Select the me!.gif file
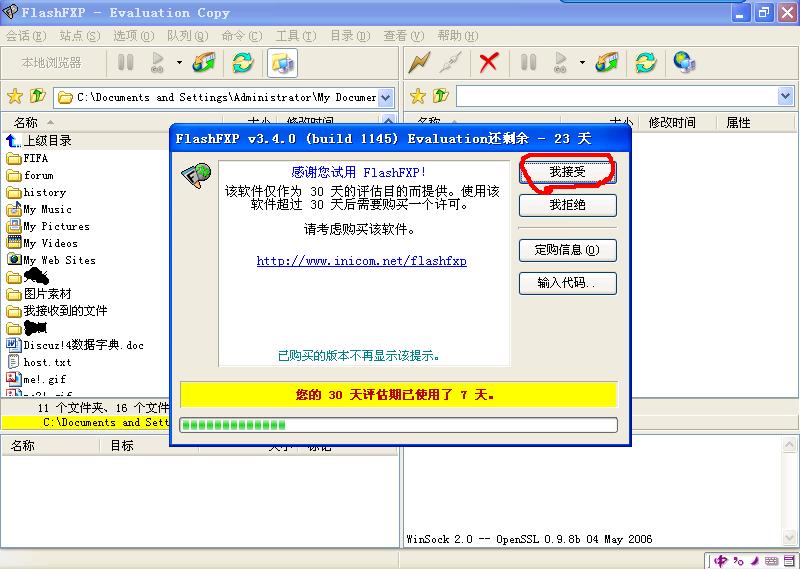The width and height of the screenshot is (800, 569). coord(36,379)
